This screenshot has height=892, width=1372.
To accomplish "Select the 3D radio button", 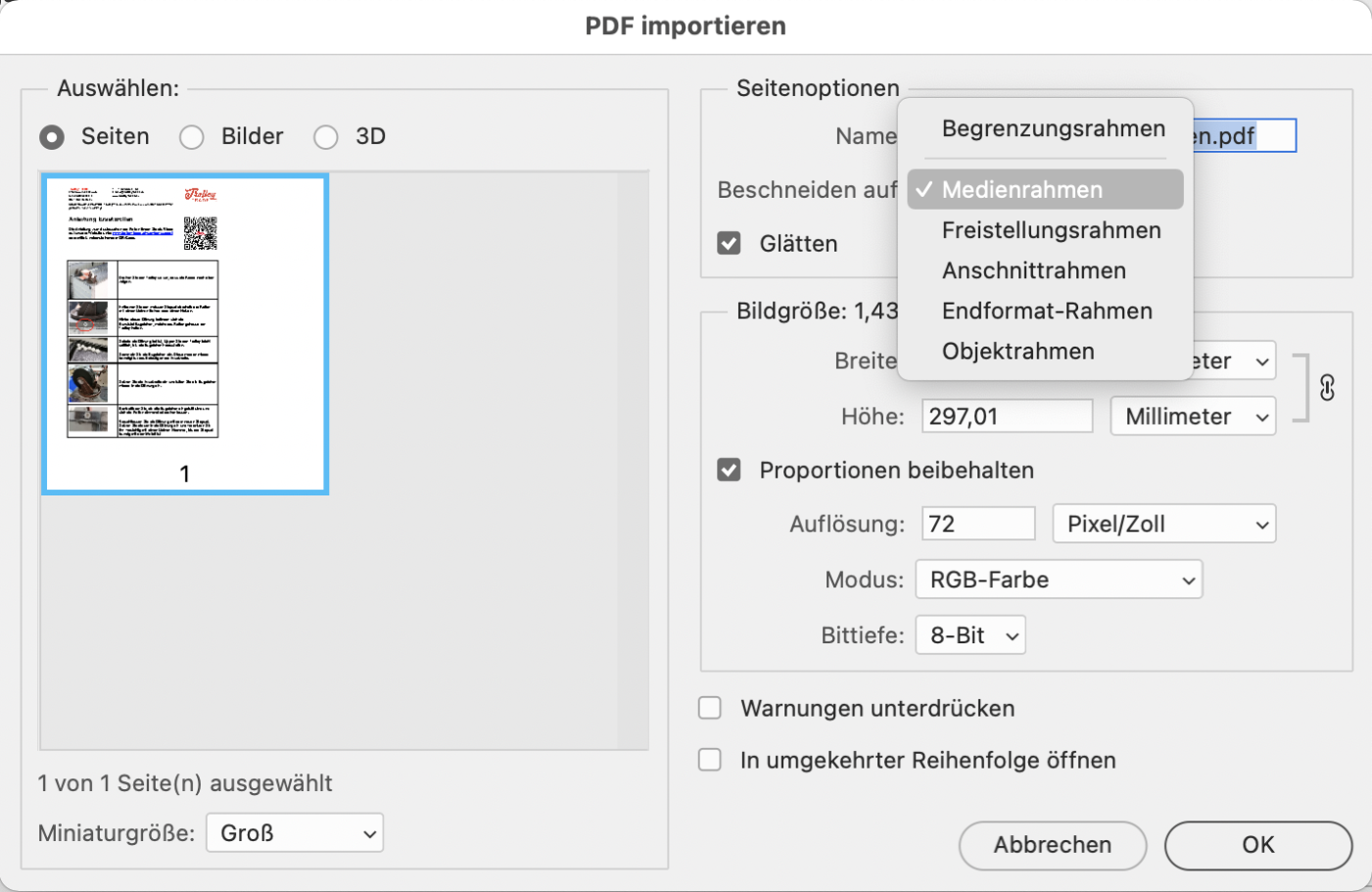I will 326,137.
